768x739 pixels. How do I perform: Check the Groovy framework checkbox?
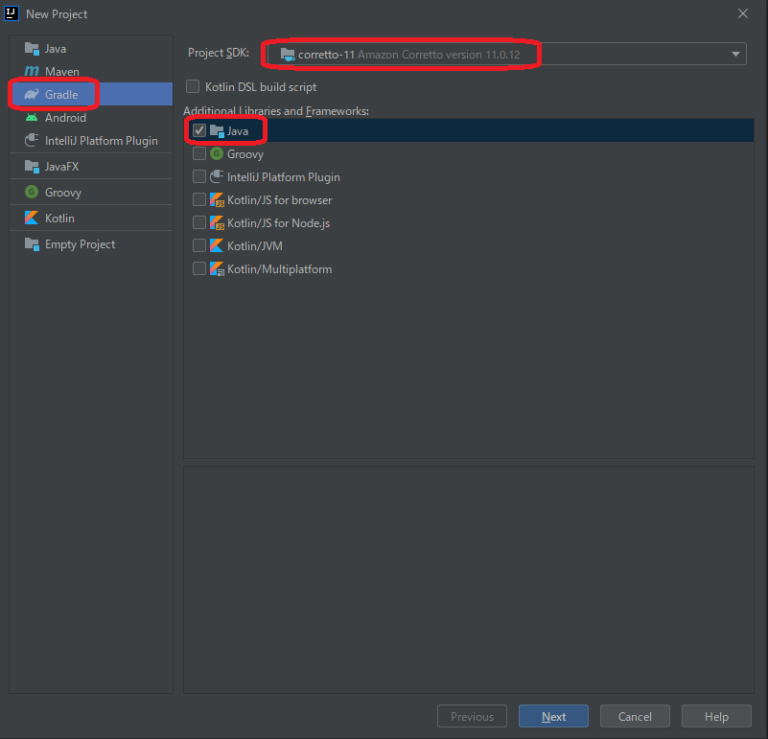tap(200, 154)
